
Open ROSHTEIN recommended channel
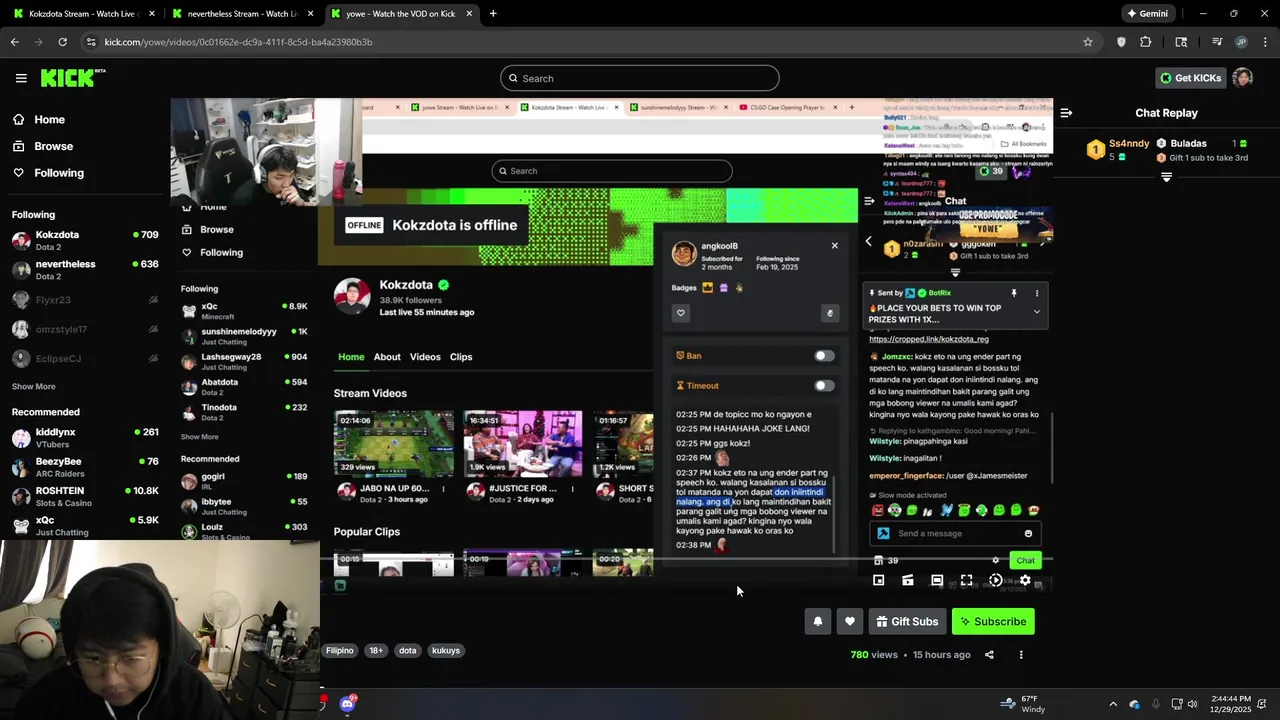point(85,496)
